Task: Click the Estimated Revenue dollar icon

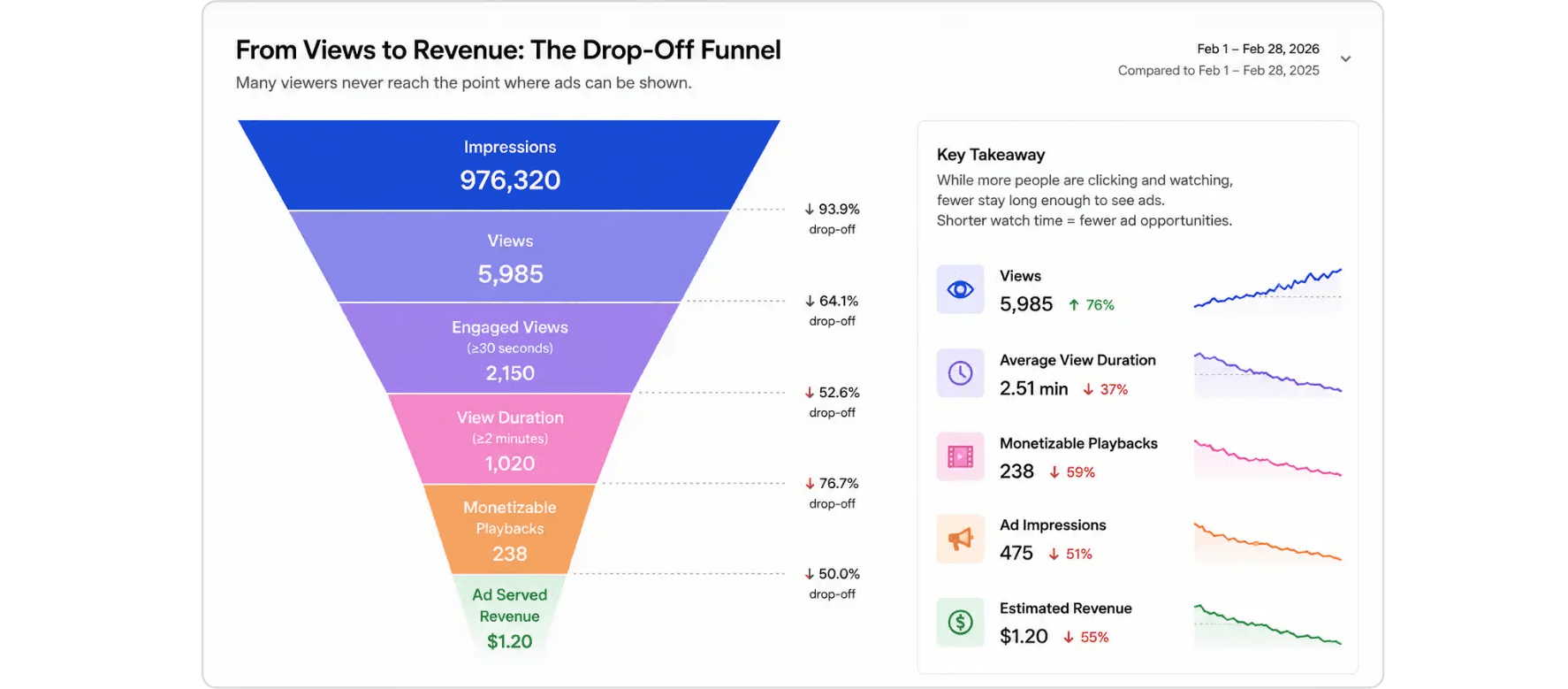Action: [960, 623]
